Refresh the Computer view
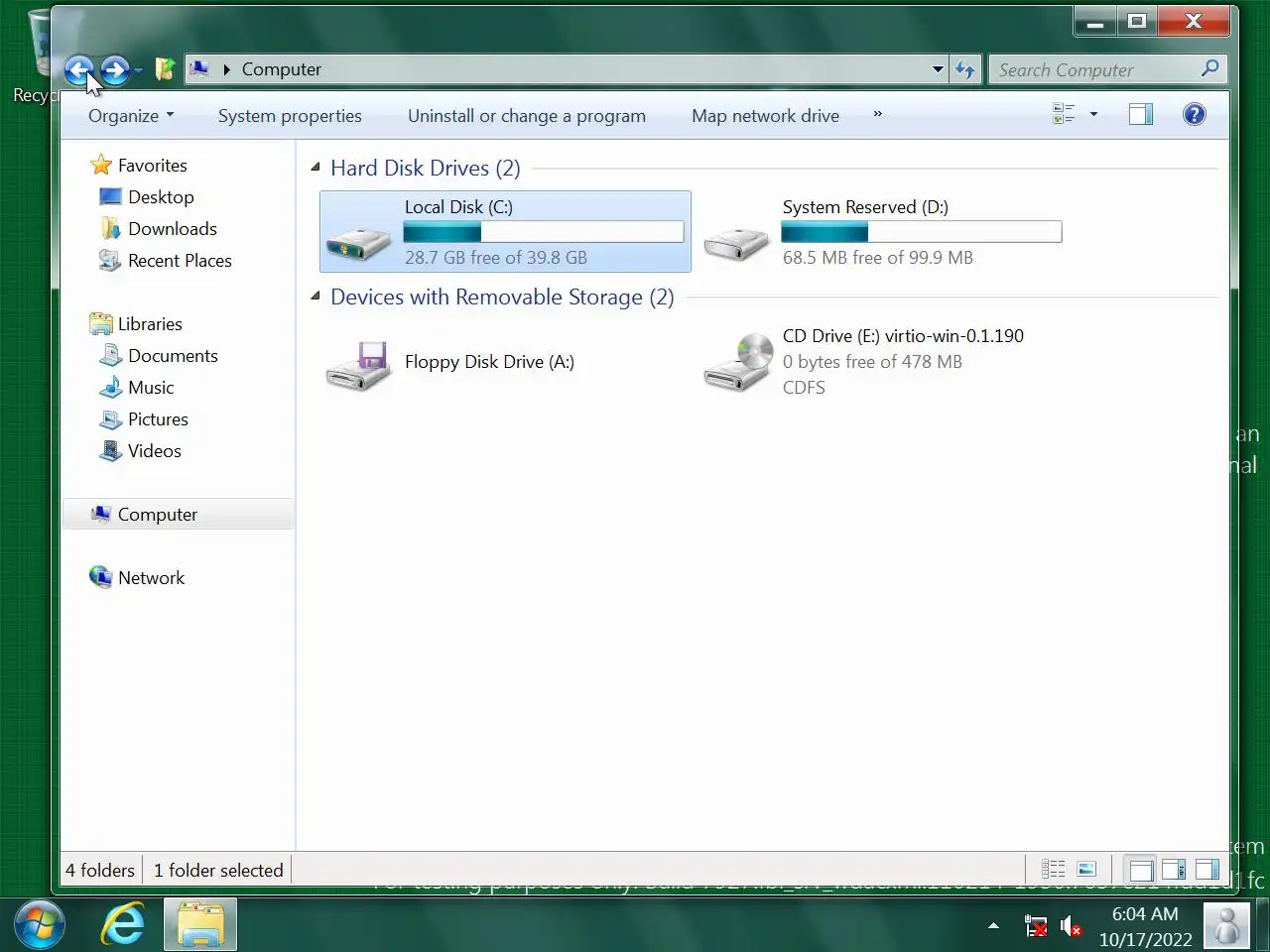Image resolution: width=1270 pixels, height=952 pixels. (x=965, y=69)
